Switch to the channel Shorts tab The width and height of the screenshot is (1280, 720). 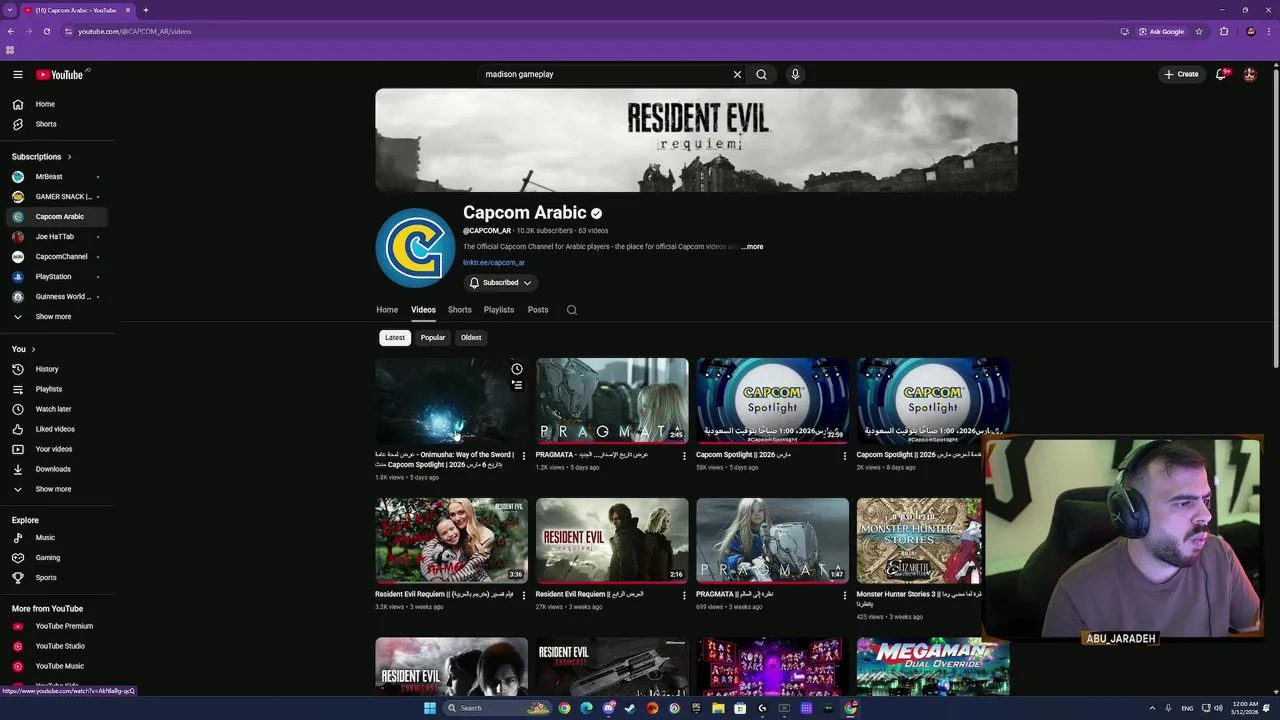(x=460, y=310)
